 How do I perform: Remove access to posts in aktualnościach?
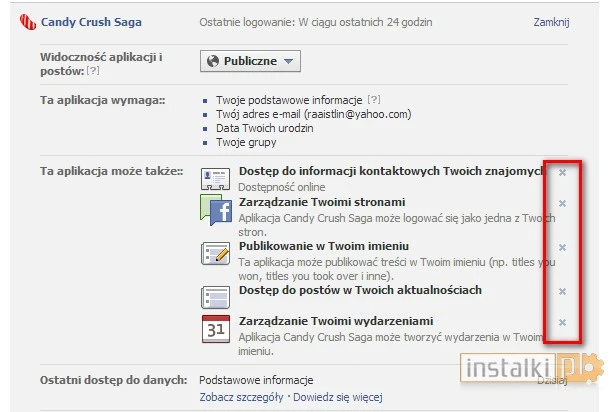click(562, 291)
